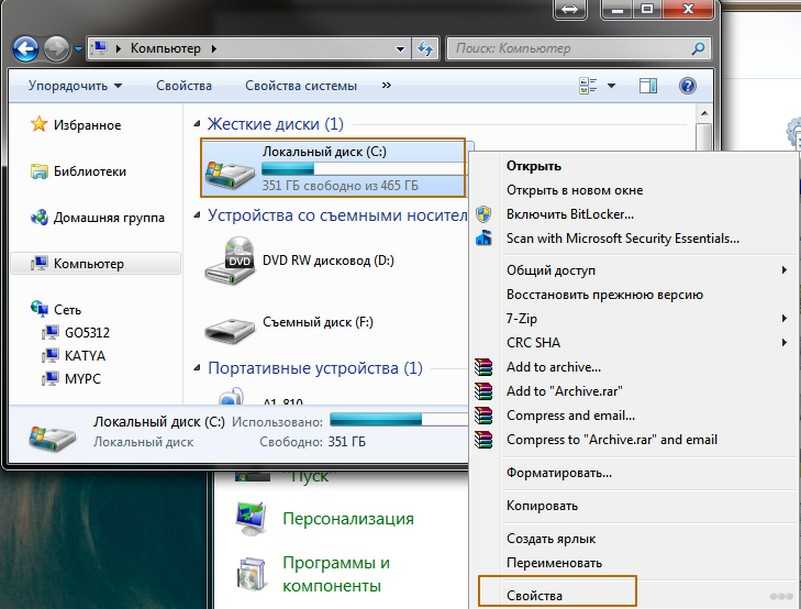Screen dimensions: 801x609
Task: Open the view options dropdown arrow
Action: [611, 86]
